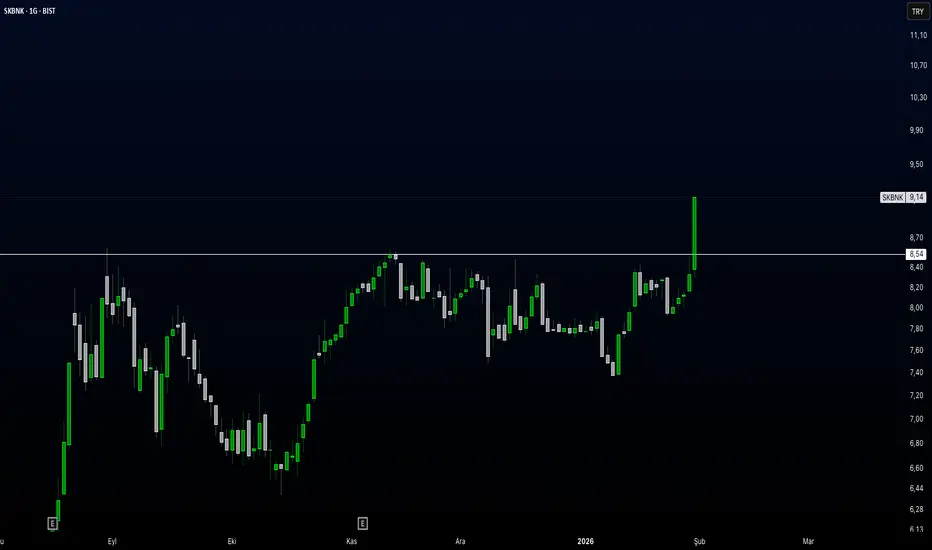Image resolution: width=932 pixels, height=550 pixels.
Task: Click the 8,00 price axis label
Action: pyautogui.click(x=917, y=308)
